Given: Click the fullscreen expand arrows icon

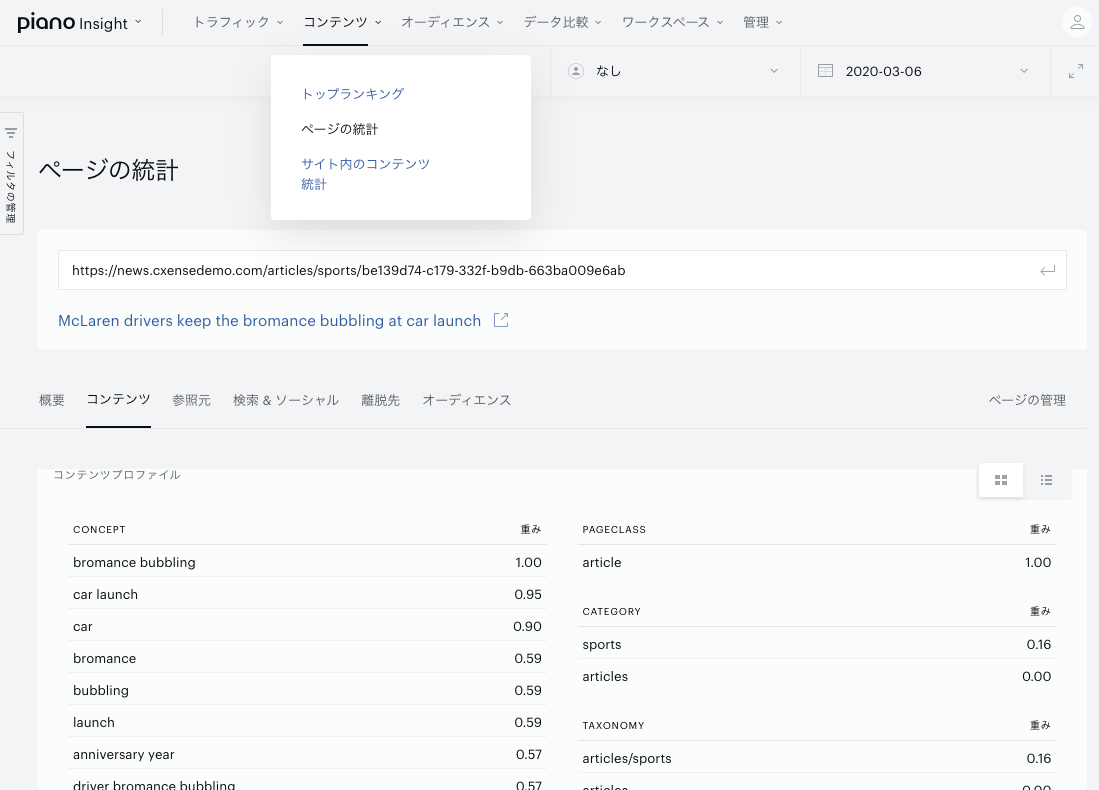Looking at the screenshot, I should point(1076,71).
